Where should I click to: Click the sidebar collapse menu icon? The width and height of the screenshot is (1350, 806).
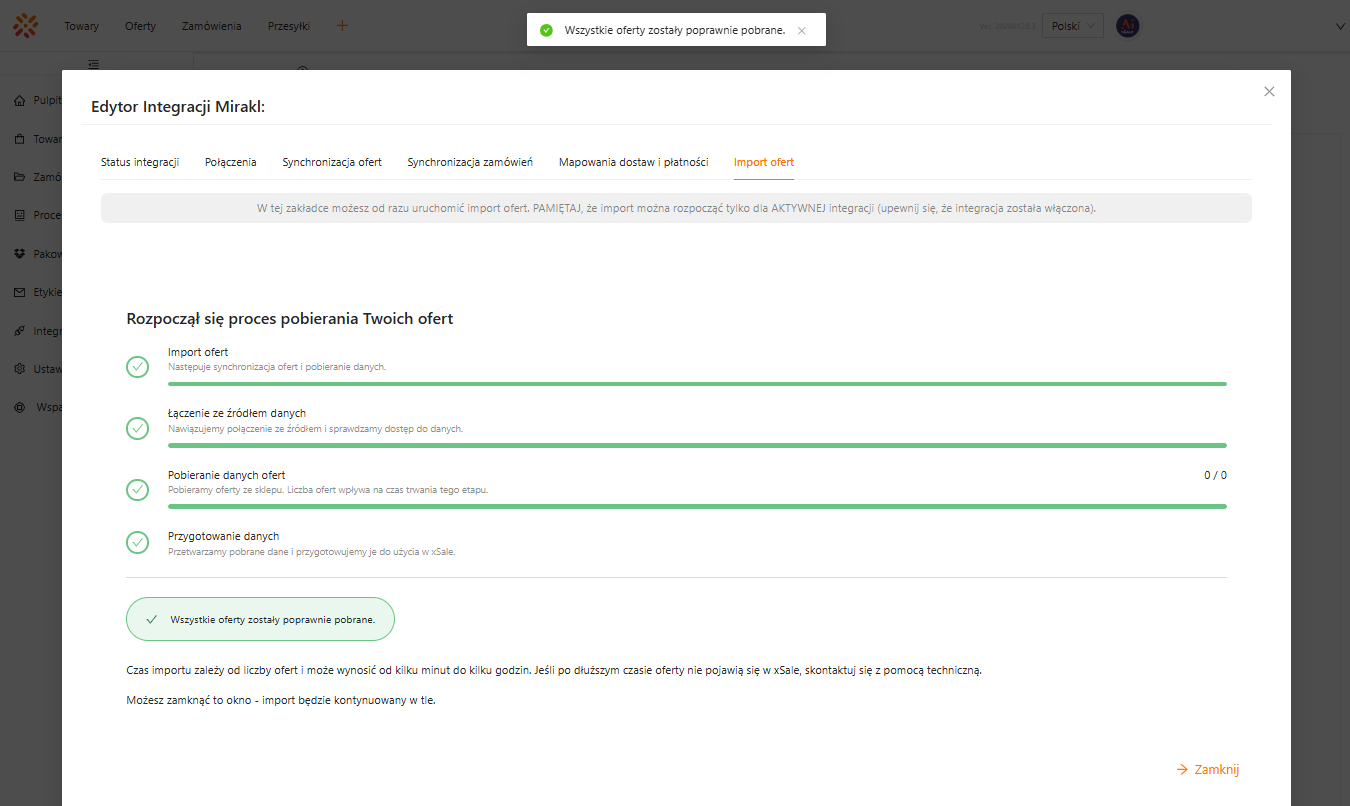coord(93,64)
